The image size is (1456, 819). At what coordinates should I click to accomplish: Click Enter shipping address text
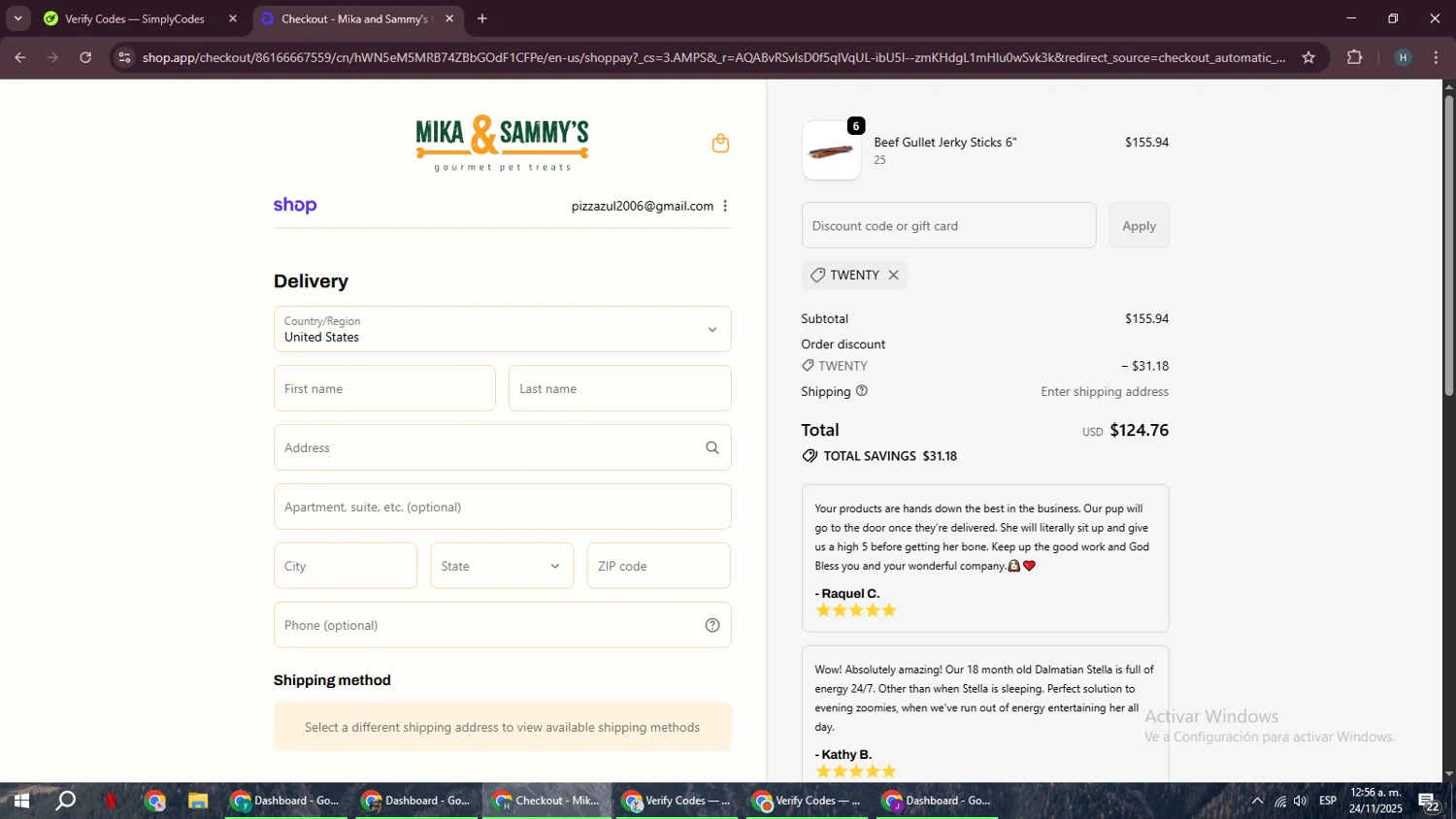(x=1105, y=391)
